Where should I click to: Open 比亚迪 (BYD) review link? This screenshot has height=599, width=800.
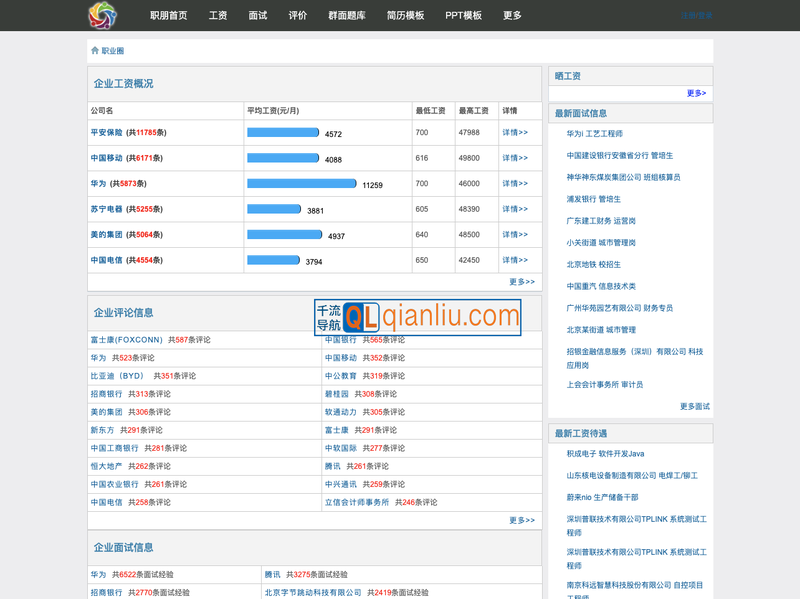click(118, 376)
